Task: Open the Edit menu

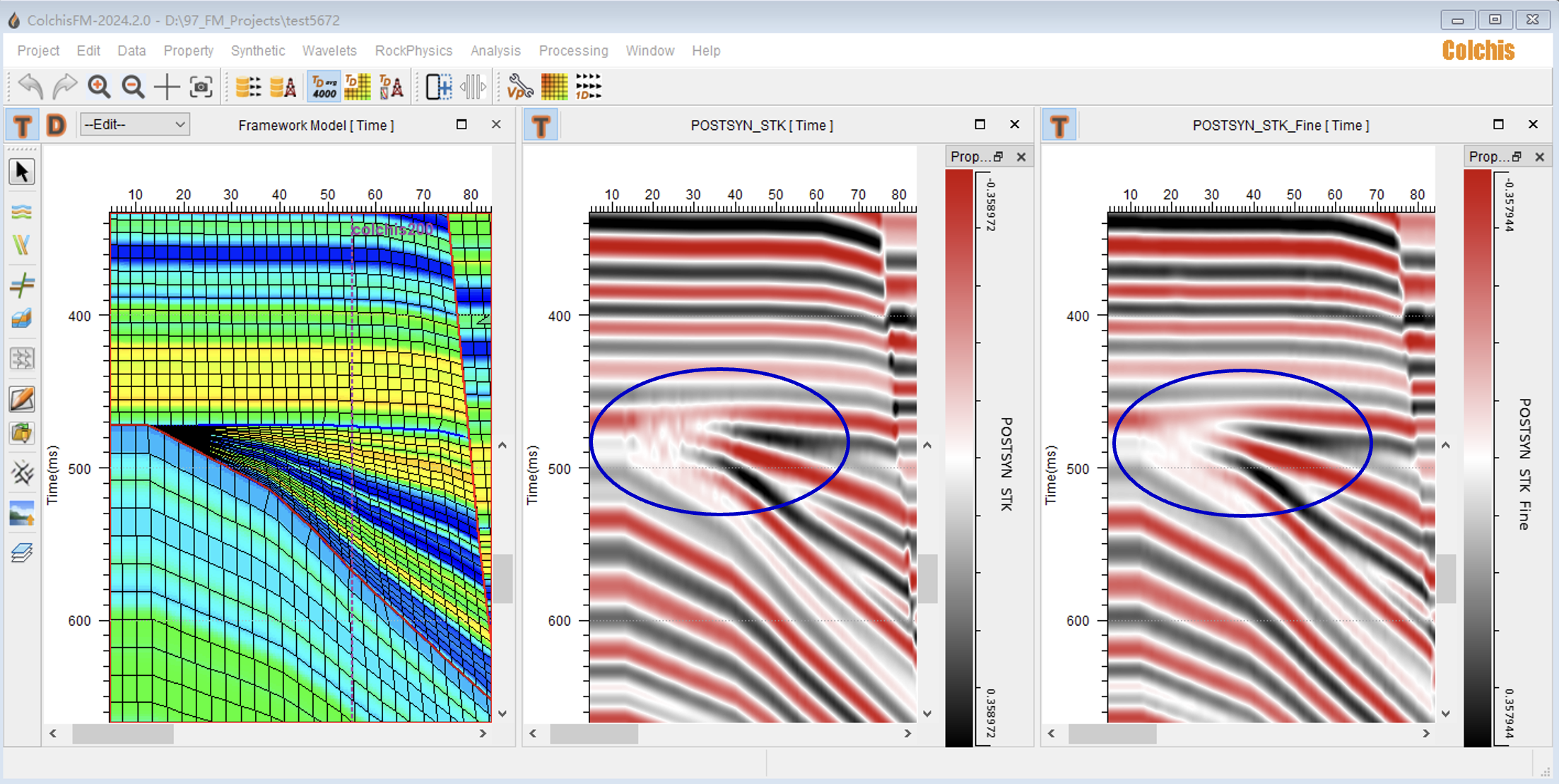Action: pyautogui.click(x=88, y=51)
